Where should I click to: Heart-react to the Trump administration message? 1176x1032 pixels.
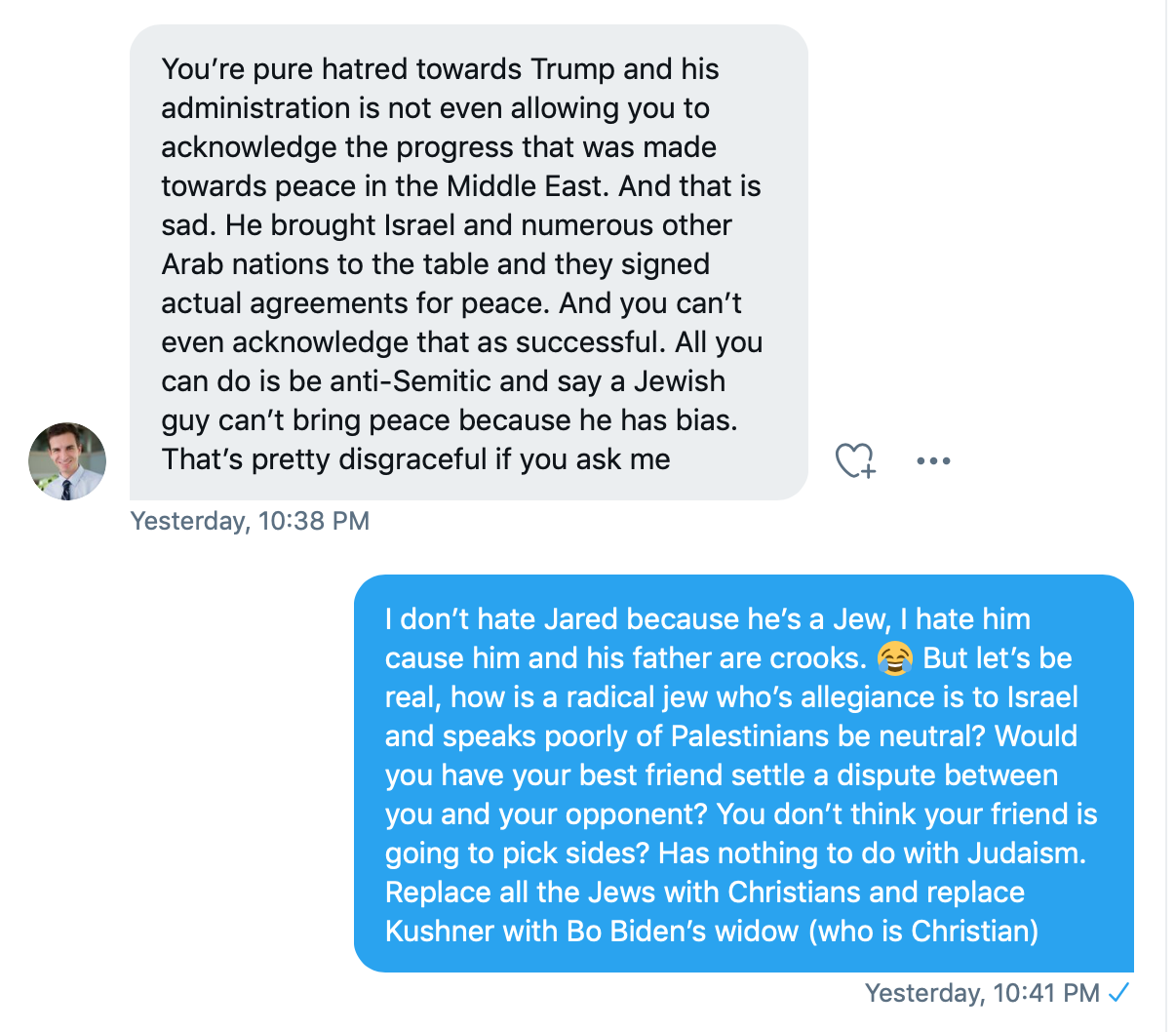coord(855,459)
